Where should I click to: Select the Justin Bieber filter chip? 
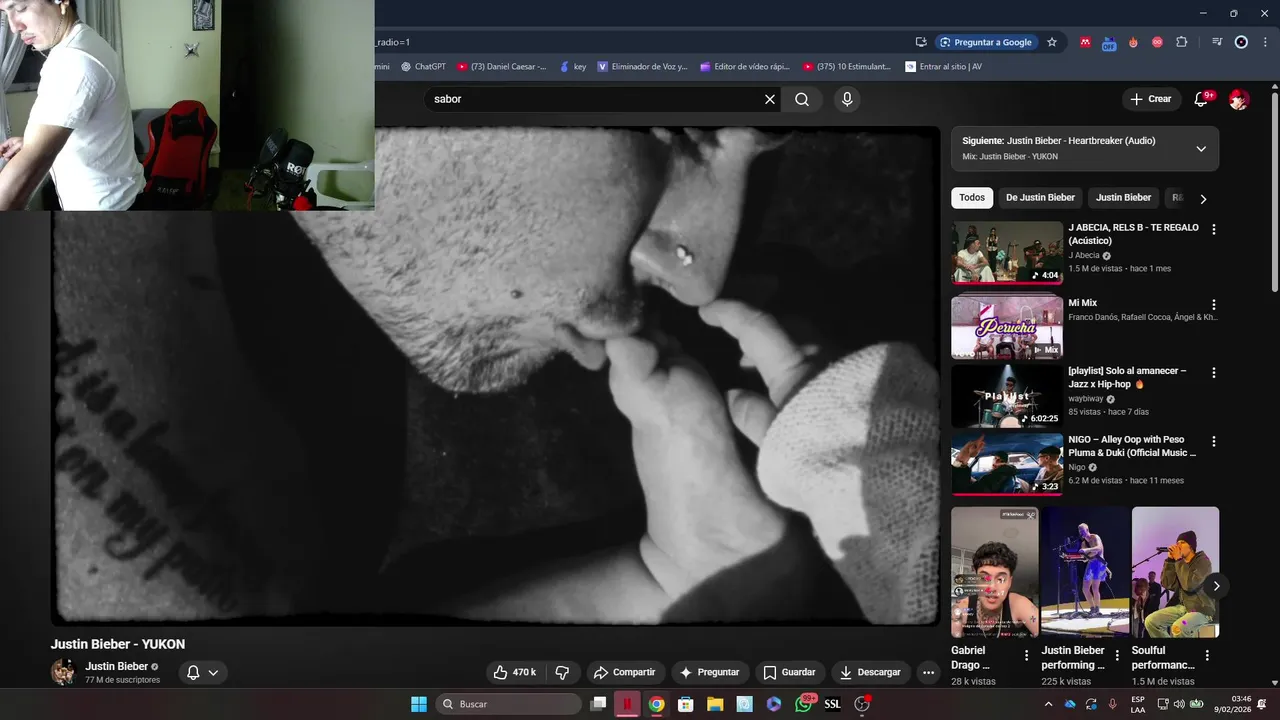[x=1123, y=197]
